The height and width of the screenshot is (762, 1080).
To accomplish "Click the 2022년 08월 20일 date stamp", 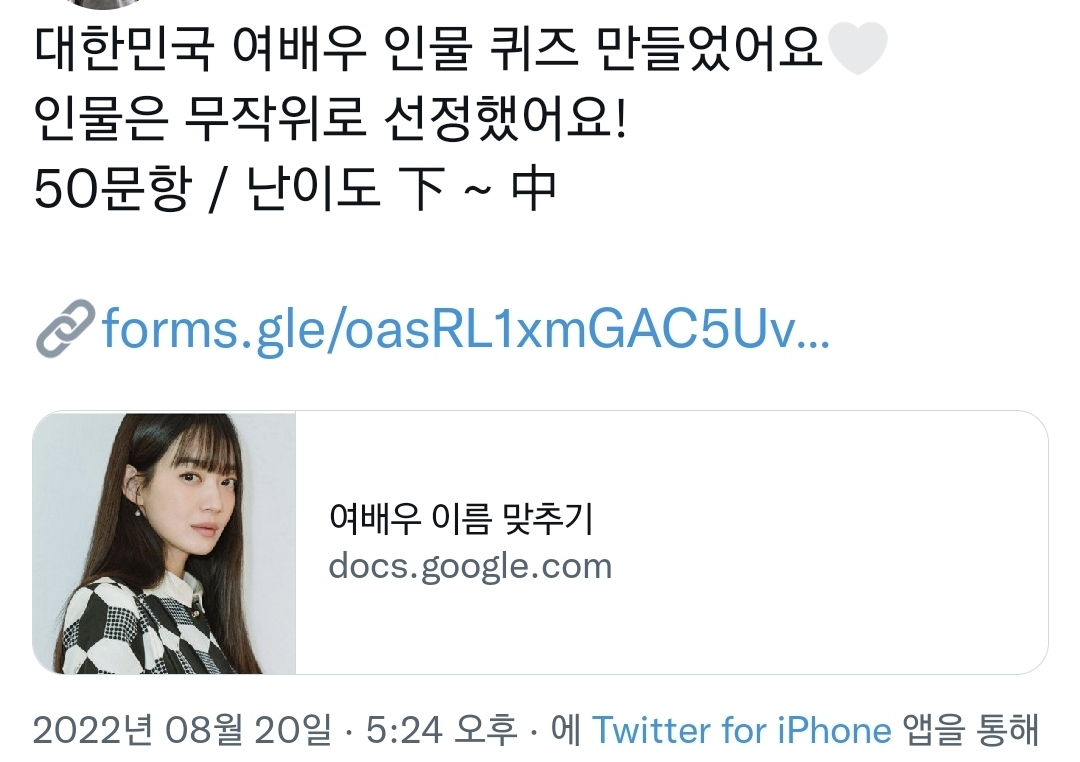I will [x=182, y=730].
